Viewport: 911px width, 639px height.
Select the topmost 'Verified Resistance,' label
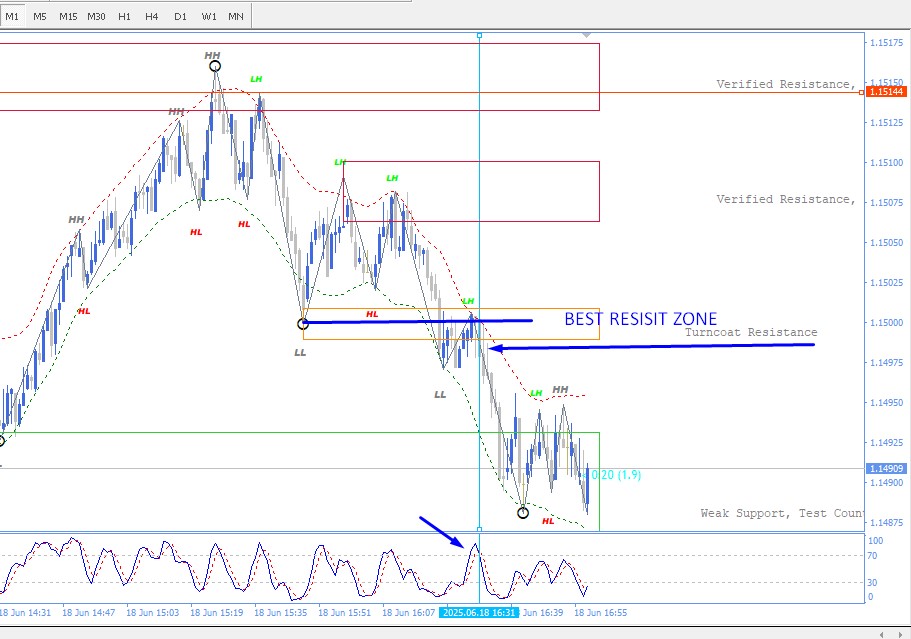click(x=786, y=84)
